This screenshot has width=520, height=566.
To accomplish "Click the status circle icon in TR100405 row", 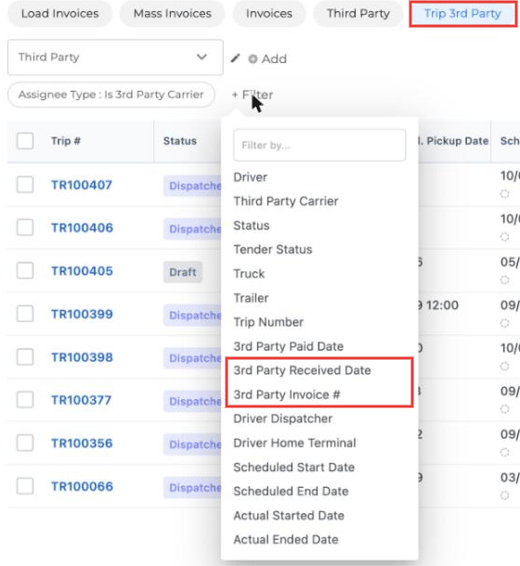I will [504, 280].
